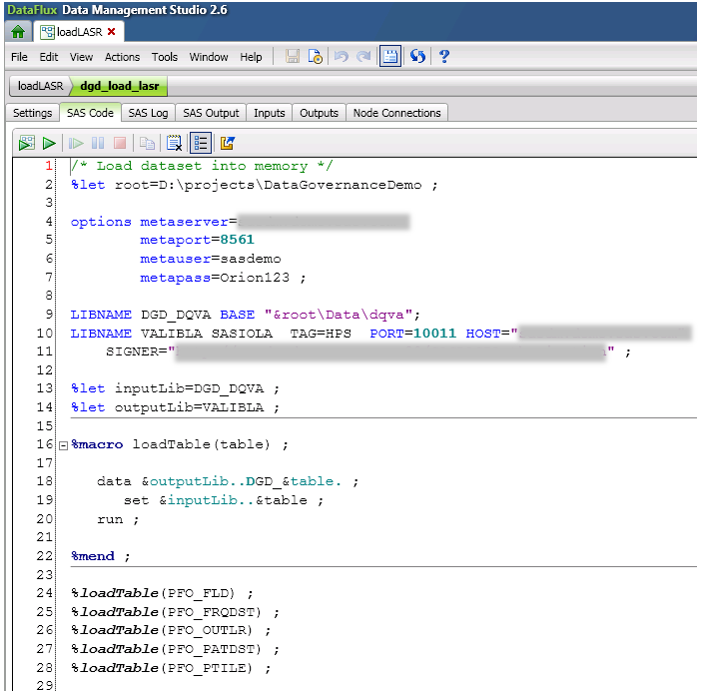
Task: Click the clear log/notes icon
Action: [x=175, y=143]
